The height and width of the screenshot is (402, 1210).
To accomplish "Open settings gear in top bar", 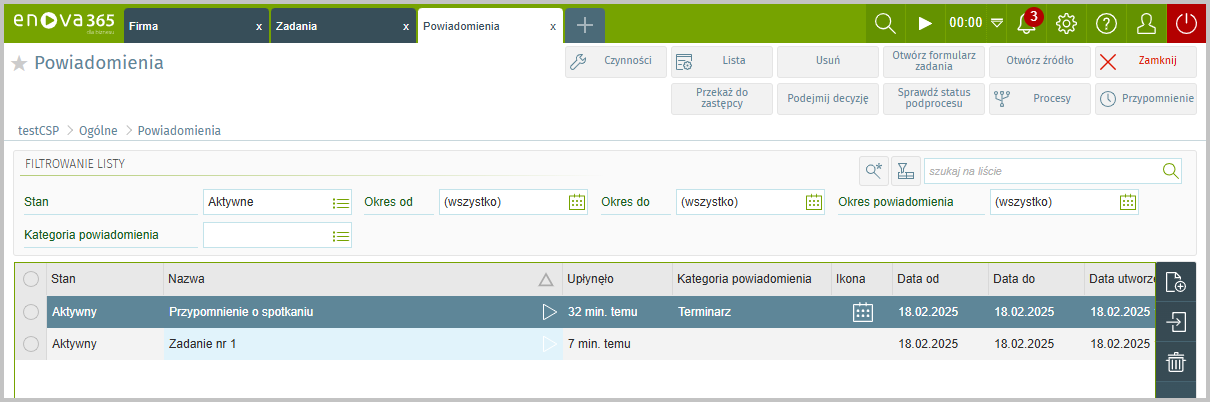I will (1067, 23).
